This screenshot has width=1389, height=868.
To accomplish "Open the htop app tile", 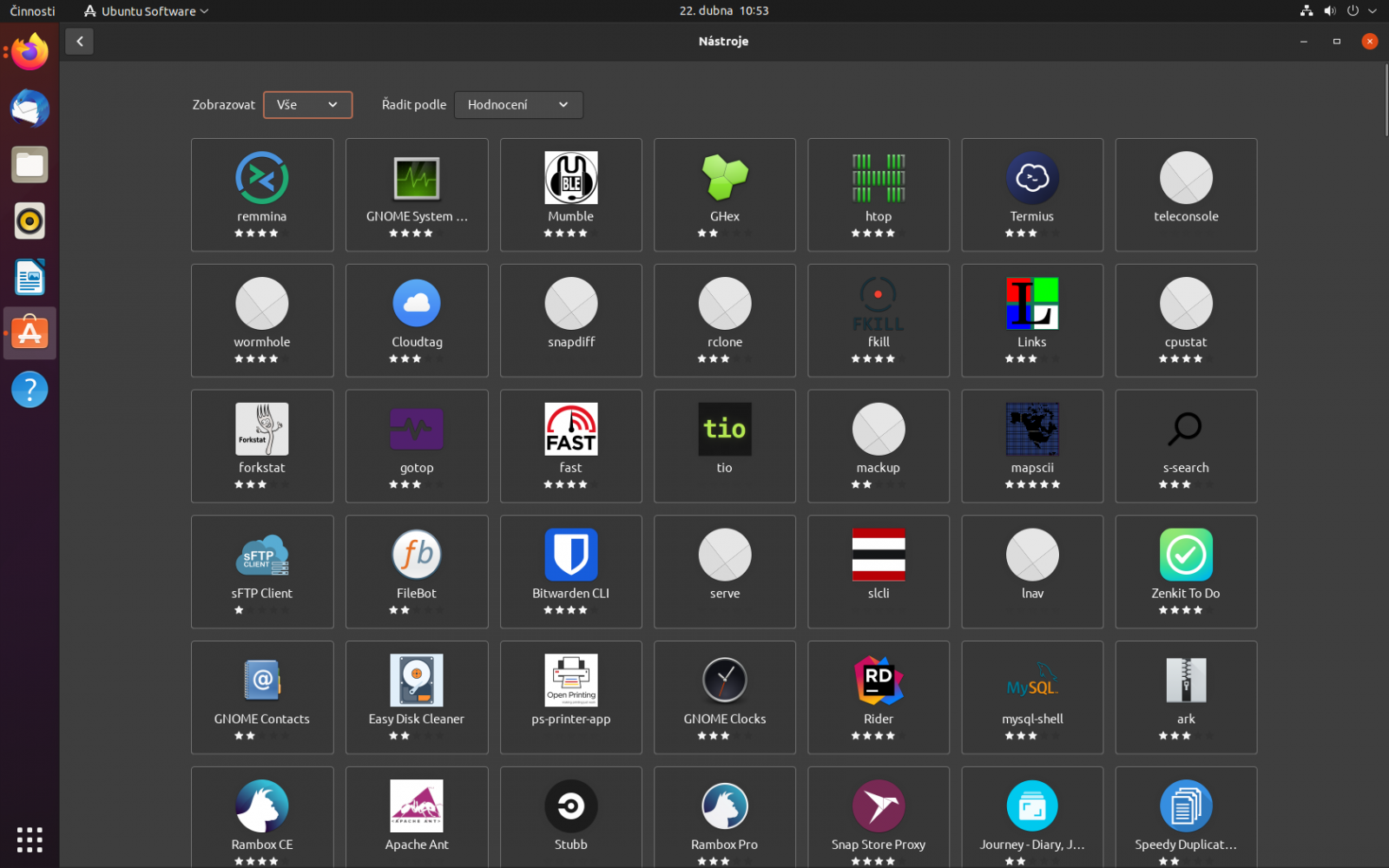I will 878,194.
